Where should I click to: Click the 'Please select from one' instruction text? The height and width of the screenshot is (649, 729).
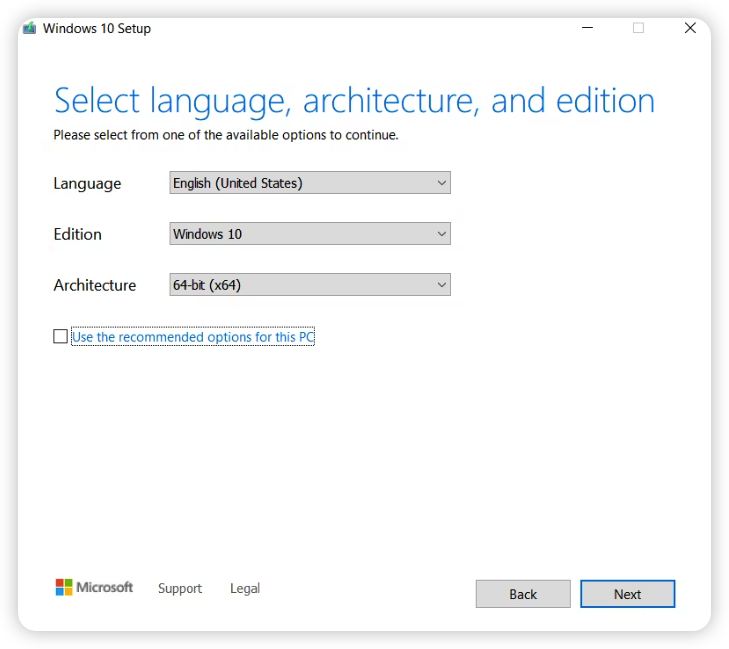point(226,135)
